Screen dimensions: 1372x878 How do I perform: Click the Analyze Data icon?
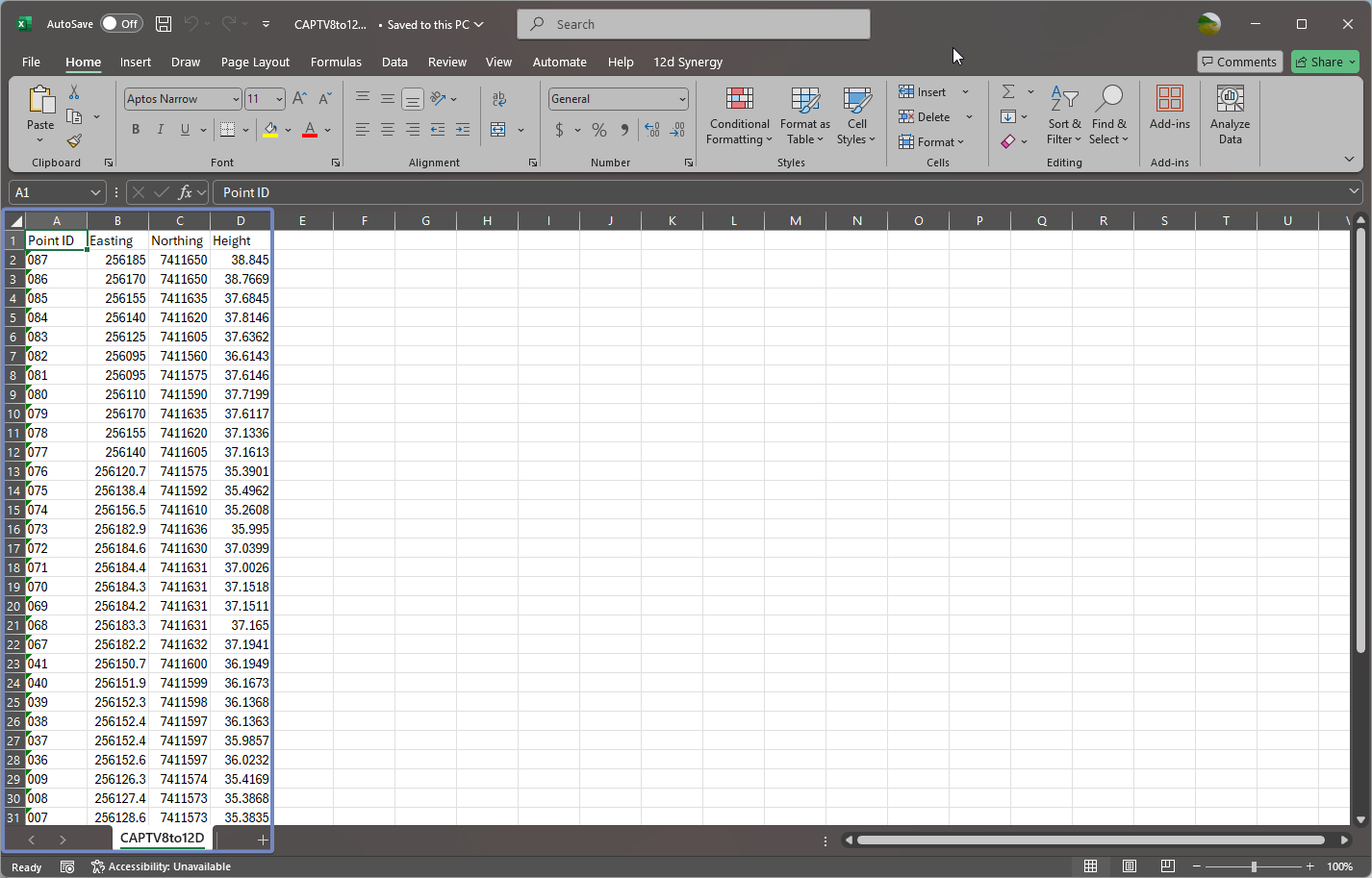click(1230, 115)
